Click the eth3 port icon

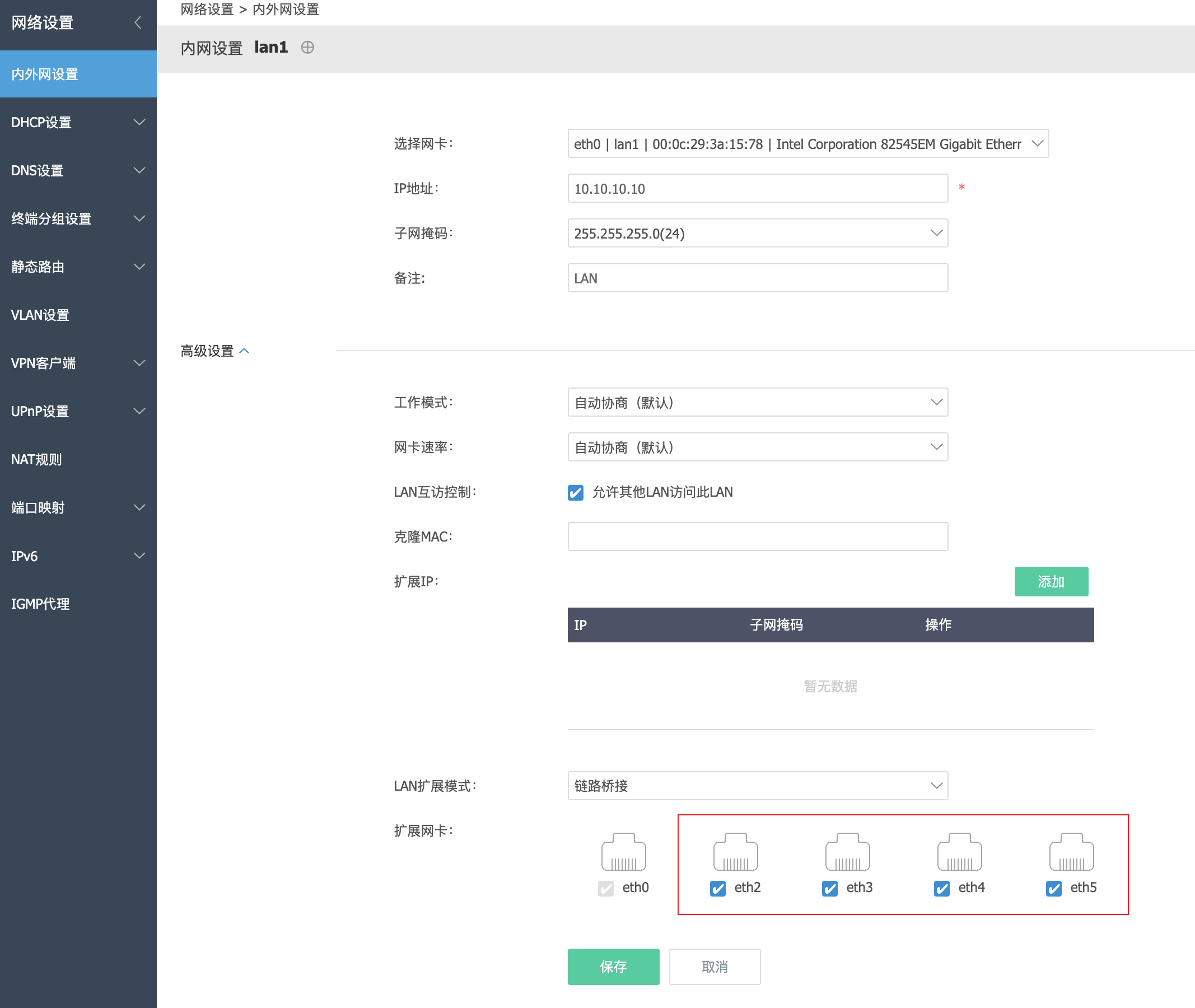[847, 851]
